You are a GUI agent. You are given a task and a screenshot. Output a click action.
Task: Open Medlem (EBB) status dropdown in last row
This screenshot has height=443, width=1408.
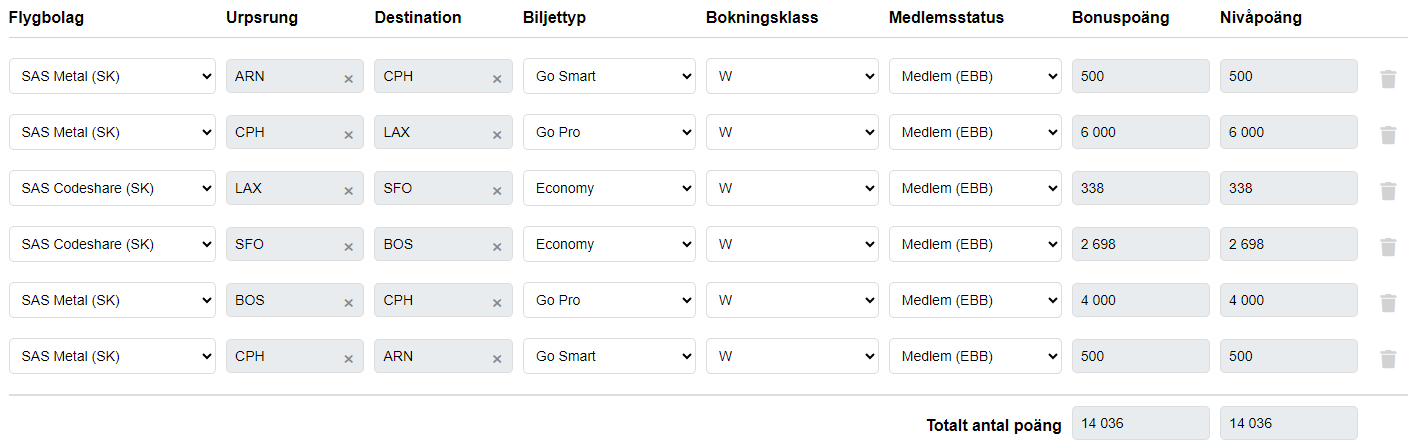[974, 356]
